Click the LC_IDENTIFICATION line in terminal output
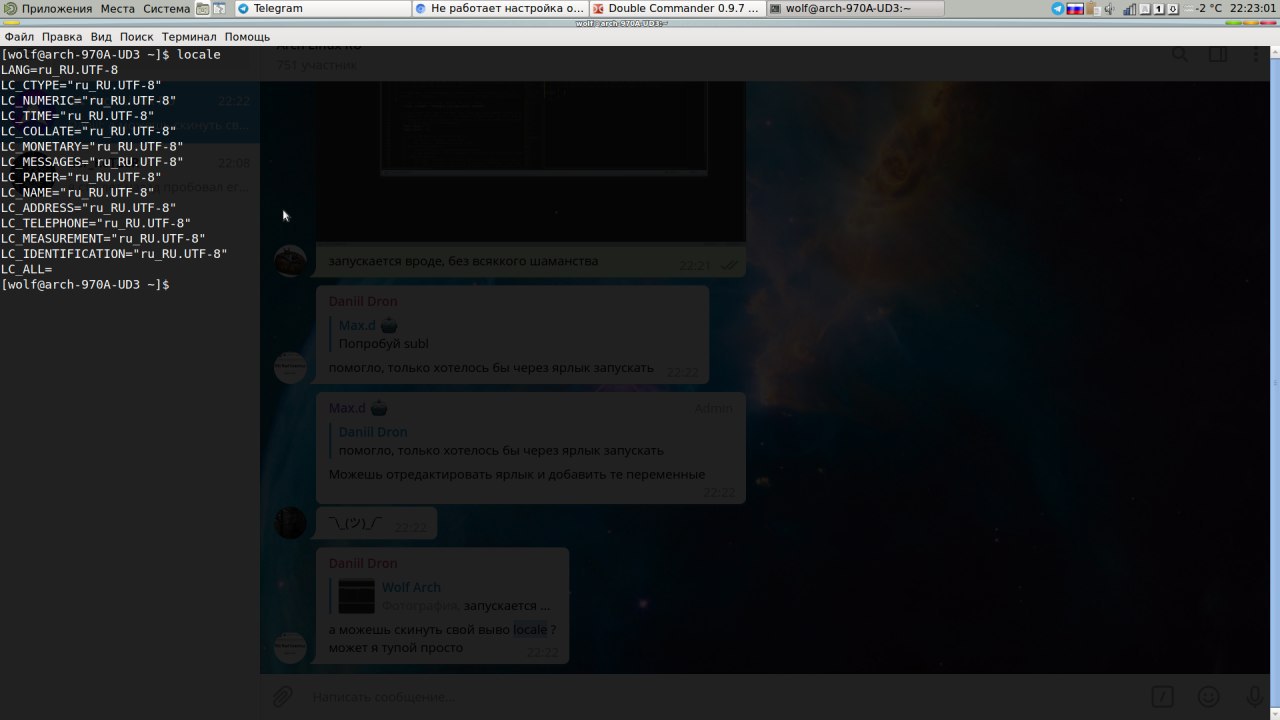Screen dimensions: 1280x720 115,254
